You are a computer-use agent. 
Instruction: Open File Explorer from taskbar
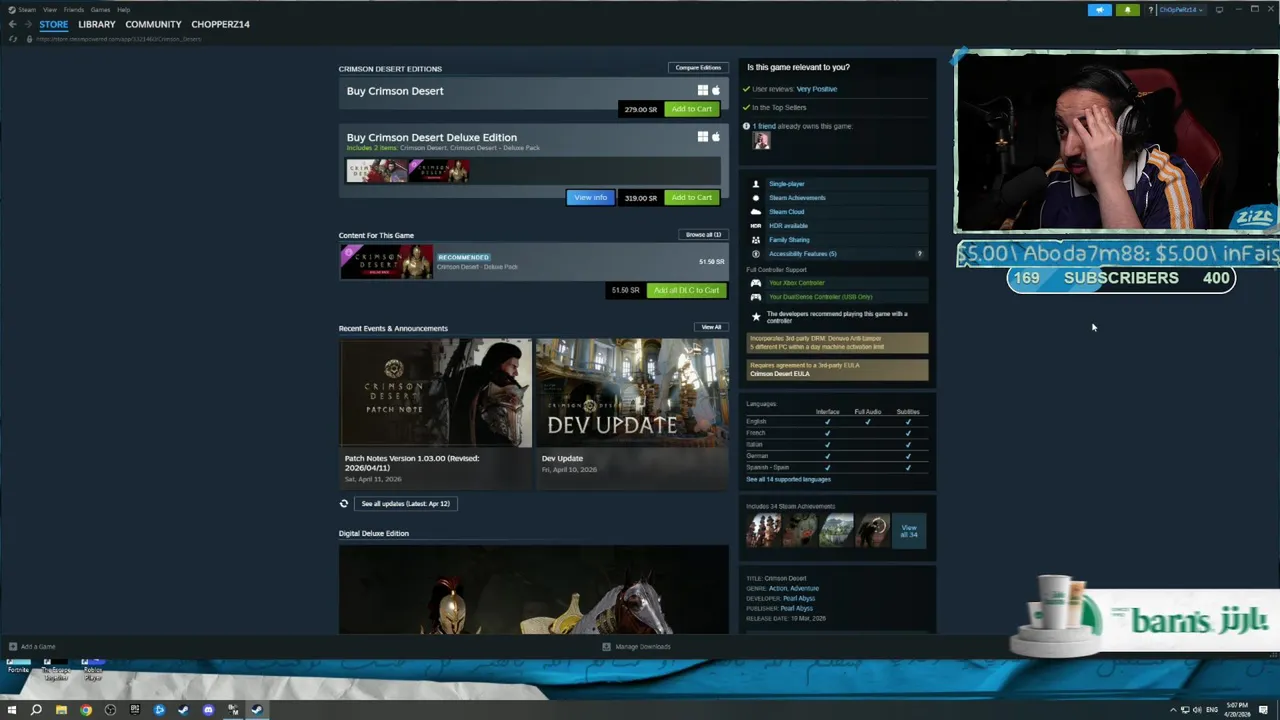61,710
